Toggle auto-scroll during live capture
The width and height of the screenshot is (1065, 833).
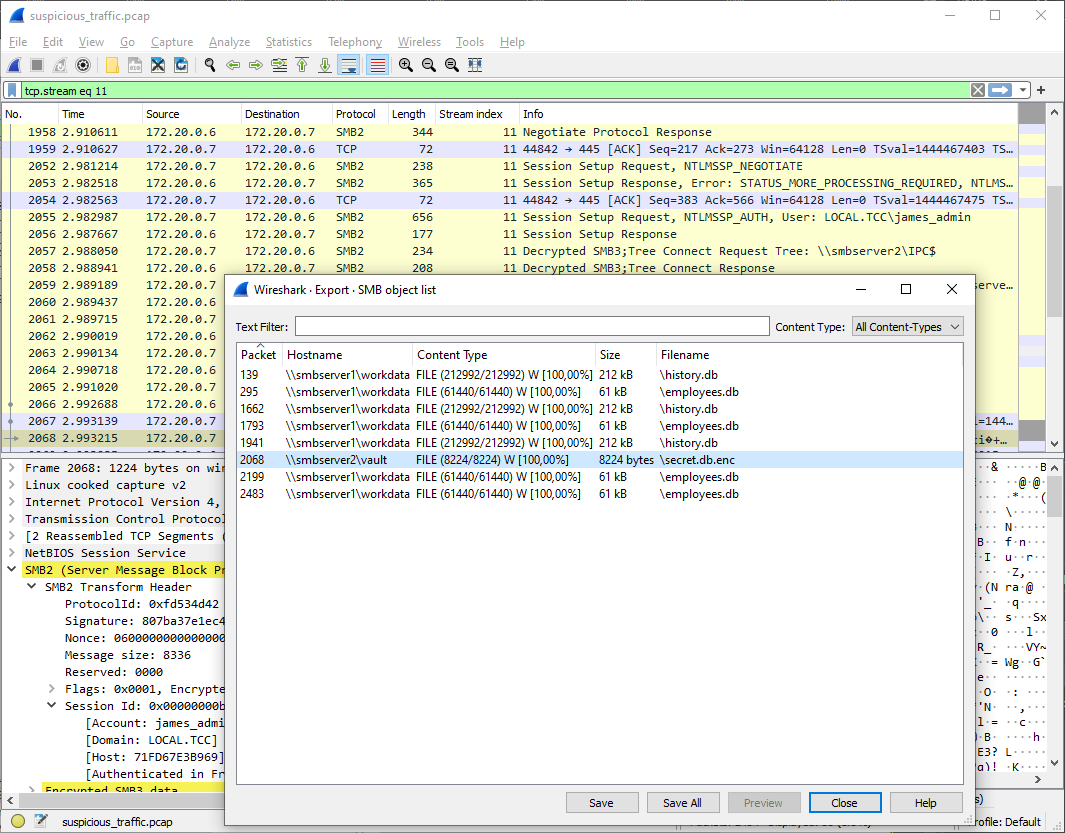click(348, 65)
